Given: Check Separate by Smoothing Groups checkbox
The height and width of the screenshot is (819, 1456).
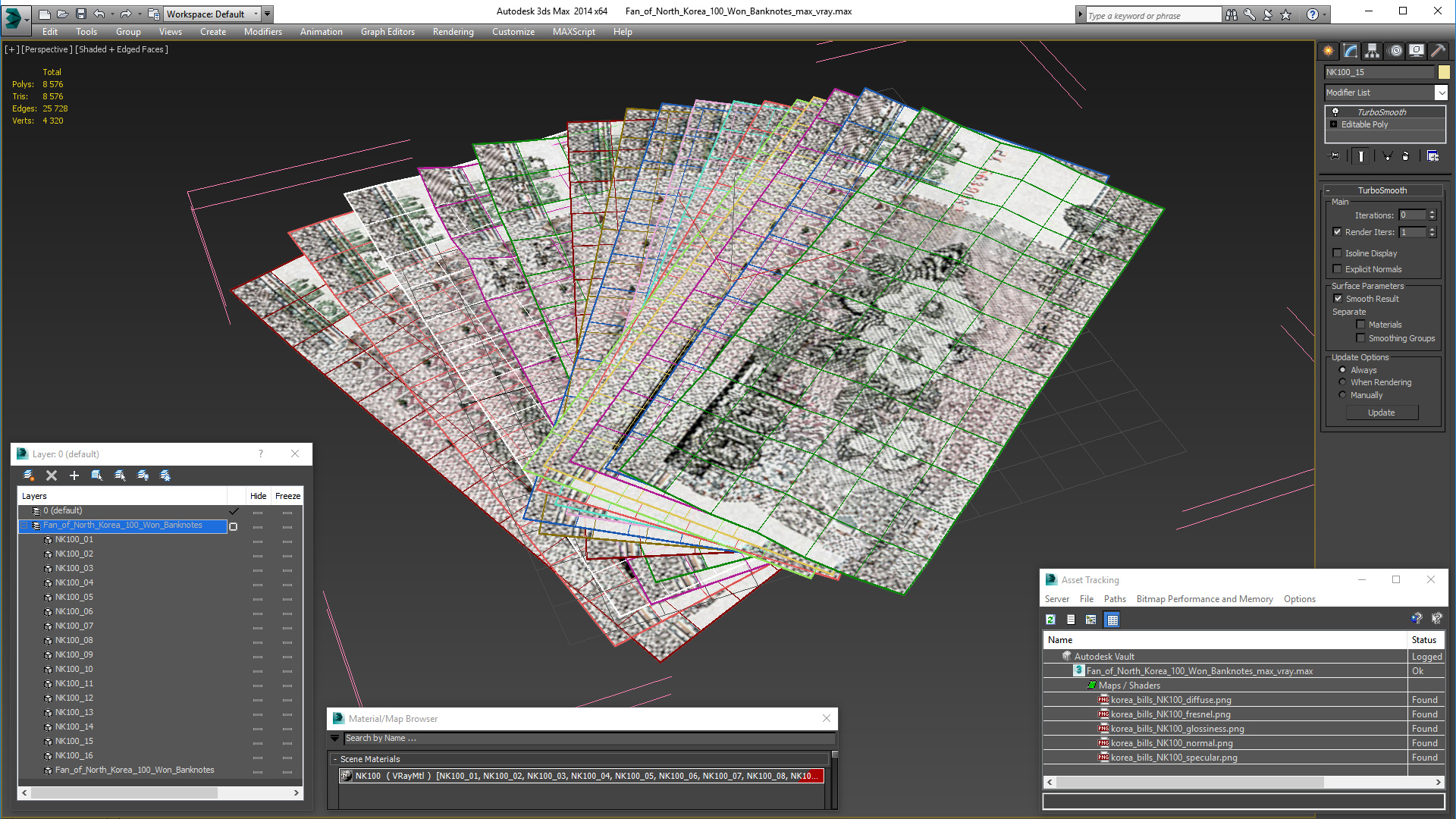Looking at the screenshot, I should (1360, 338).
